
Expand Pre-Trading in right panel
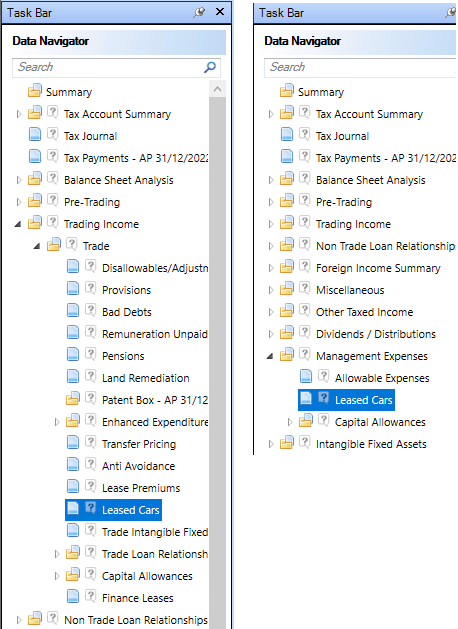pyautogui.click(x=271, y=202)
